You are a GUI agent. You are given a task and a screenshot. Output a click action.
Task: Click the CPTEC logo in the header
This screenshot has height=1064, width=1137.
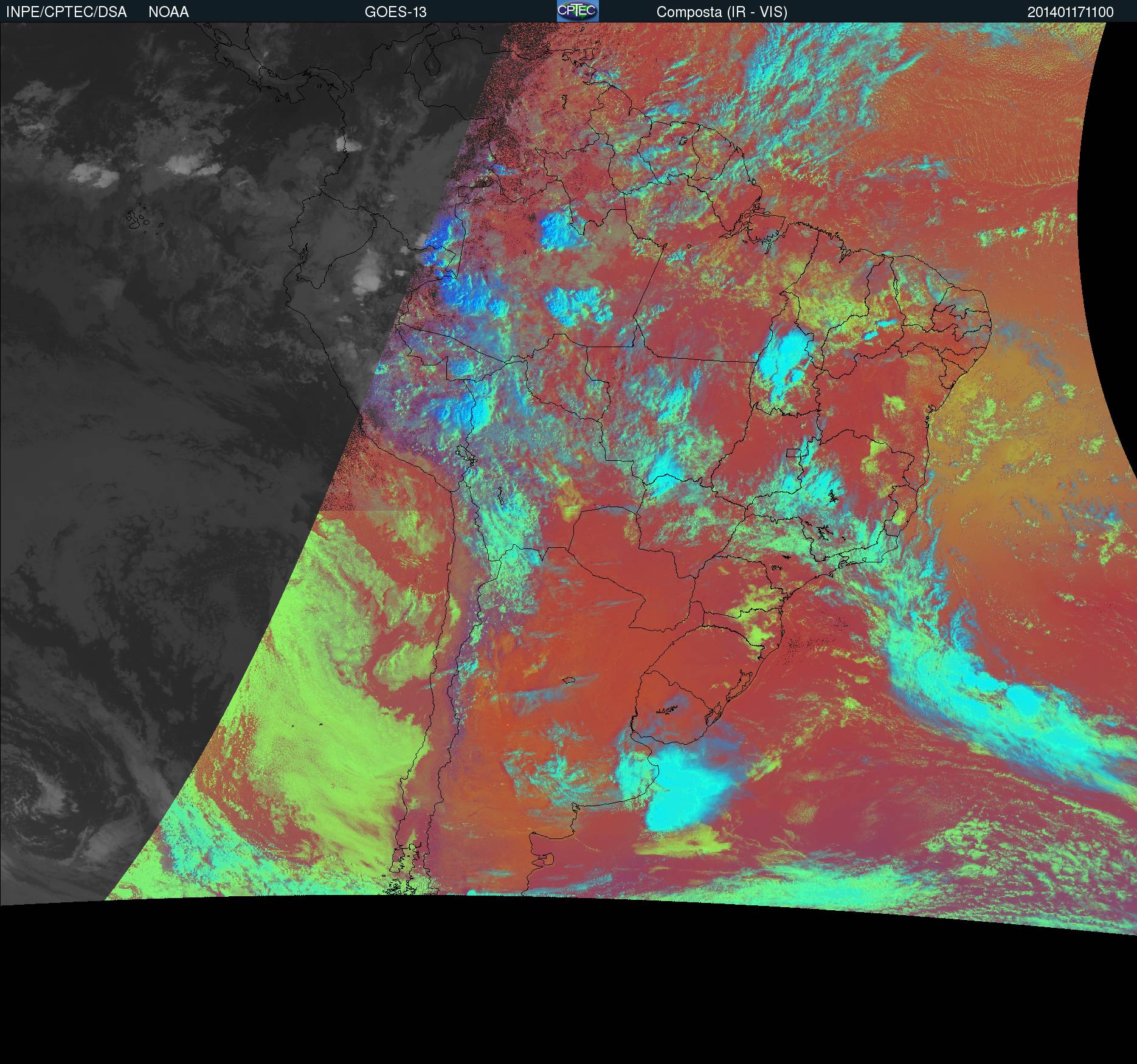click(578, 11)
